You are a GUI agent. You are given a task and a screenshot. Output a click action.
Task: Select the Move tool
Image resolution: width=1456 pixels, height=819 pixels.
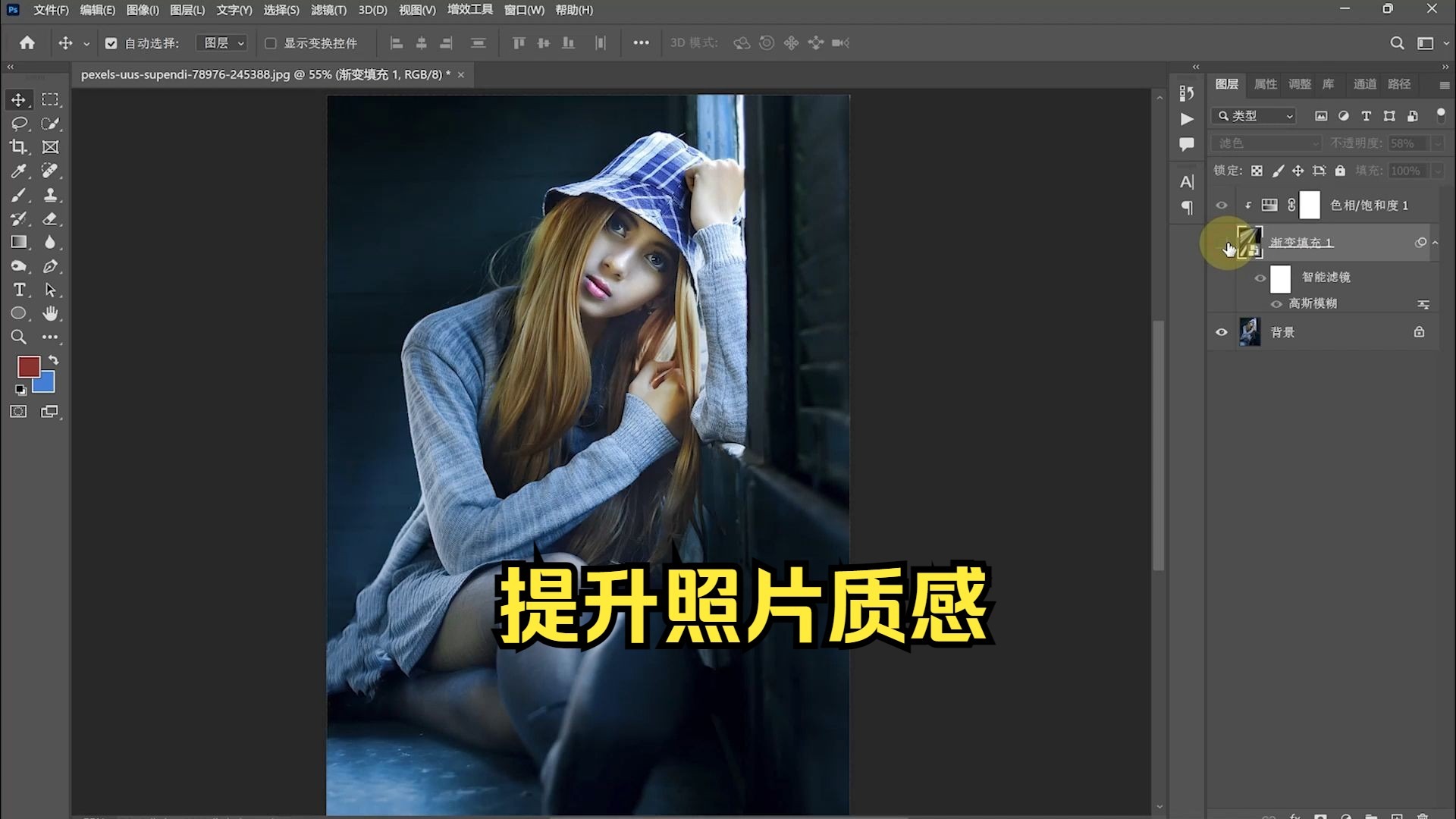coord(19,99)
